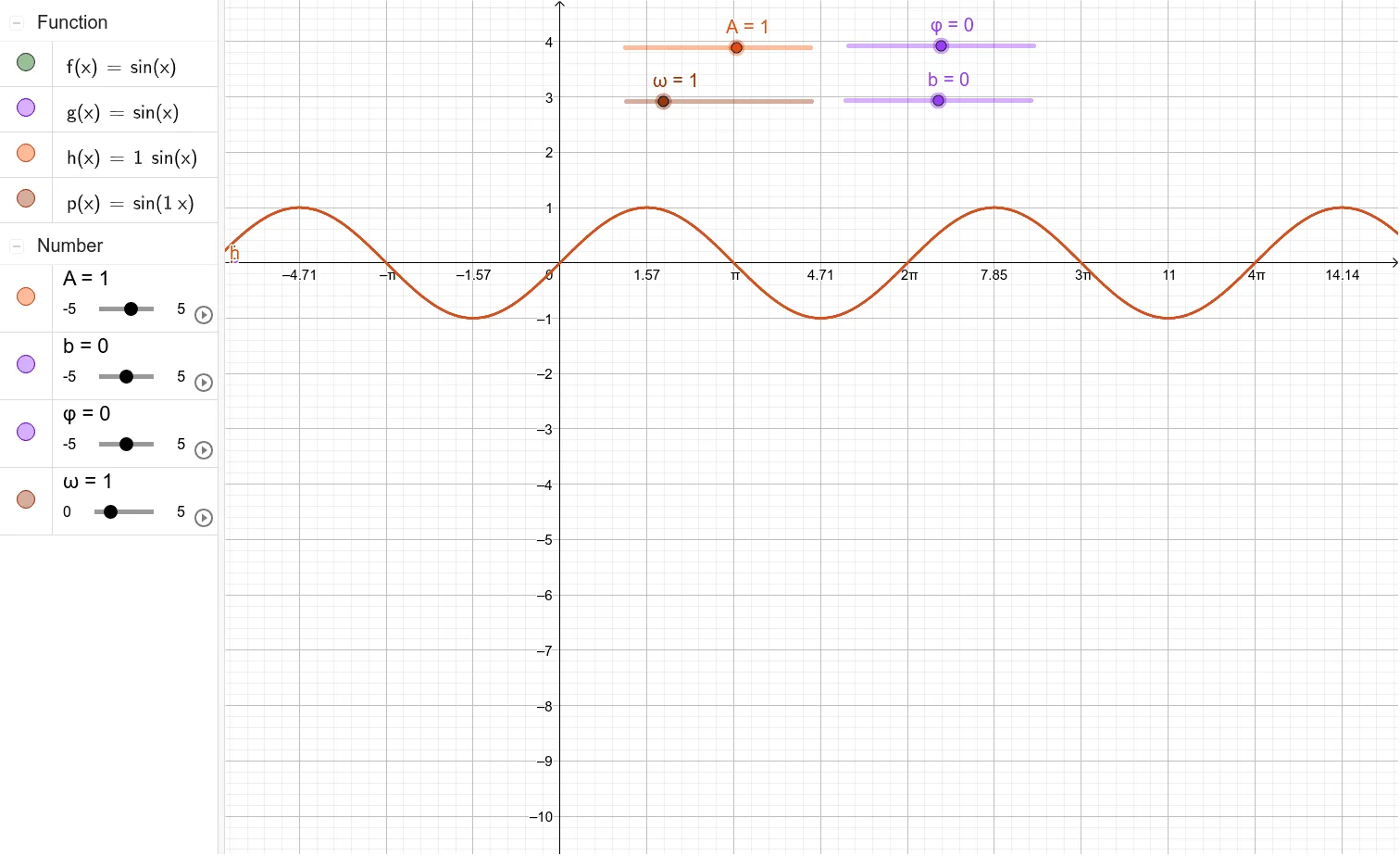Toggle visibility of f(x) = sin(x)
Viewport: 1400px width, 856px height.
point(26,62)
